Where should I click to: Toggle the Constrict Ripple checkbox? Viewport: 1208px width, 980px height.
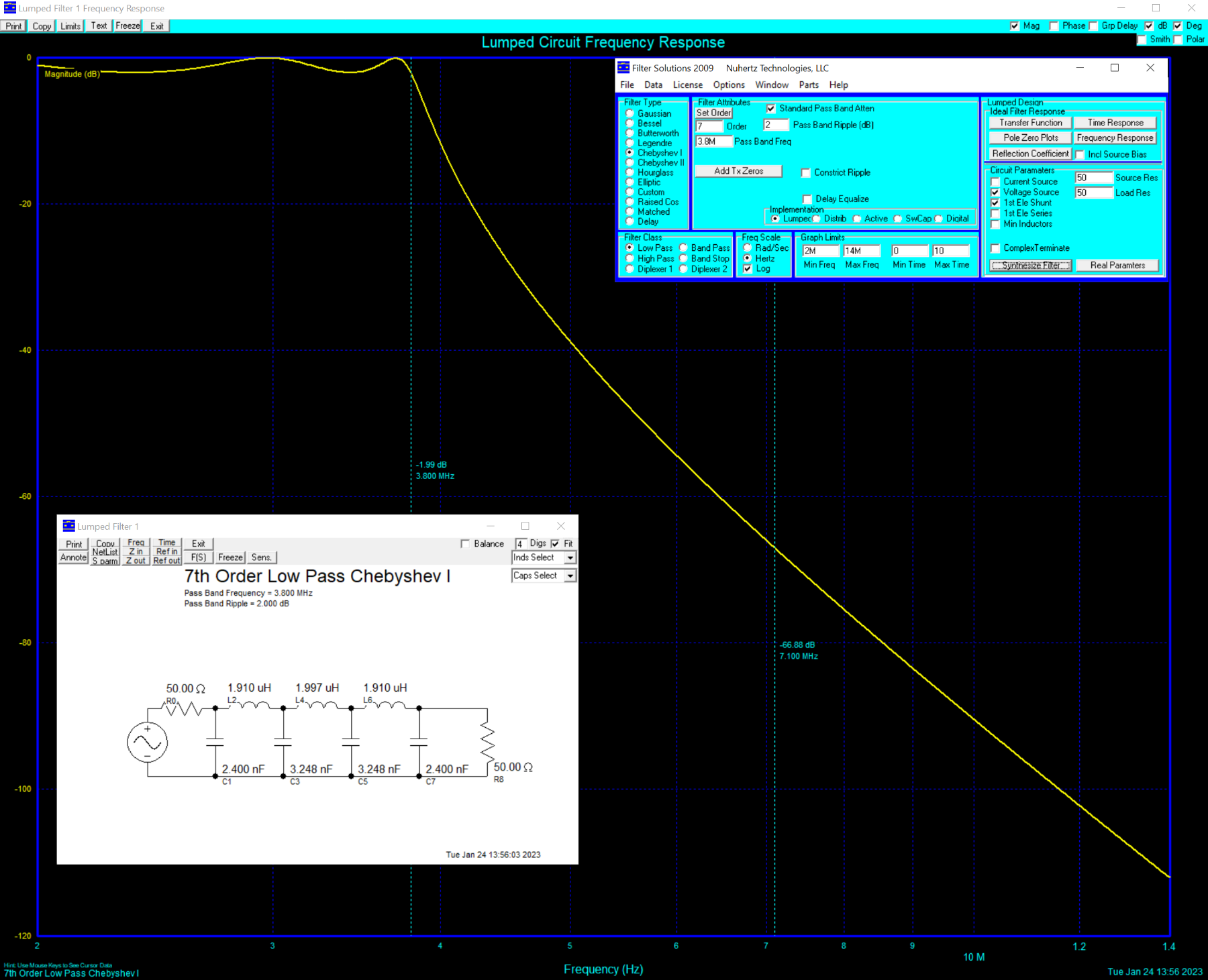806,173
